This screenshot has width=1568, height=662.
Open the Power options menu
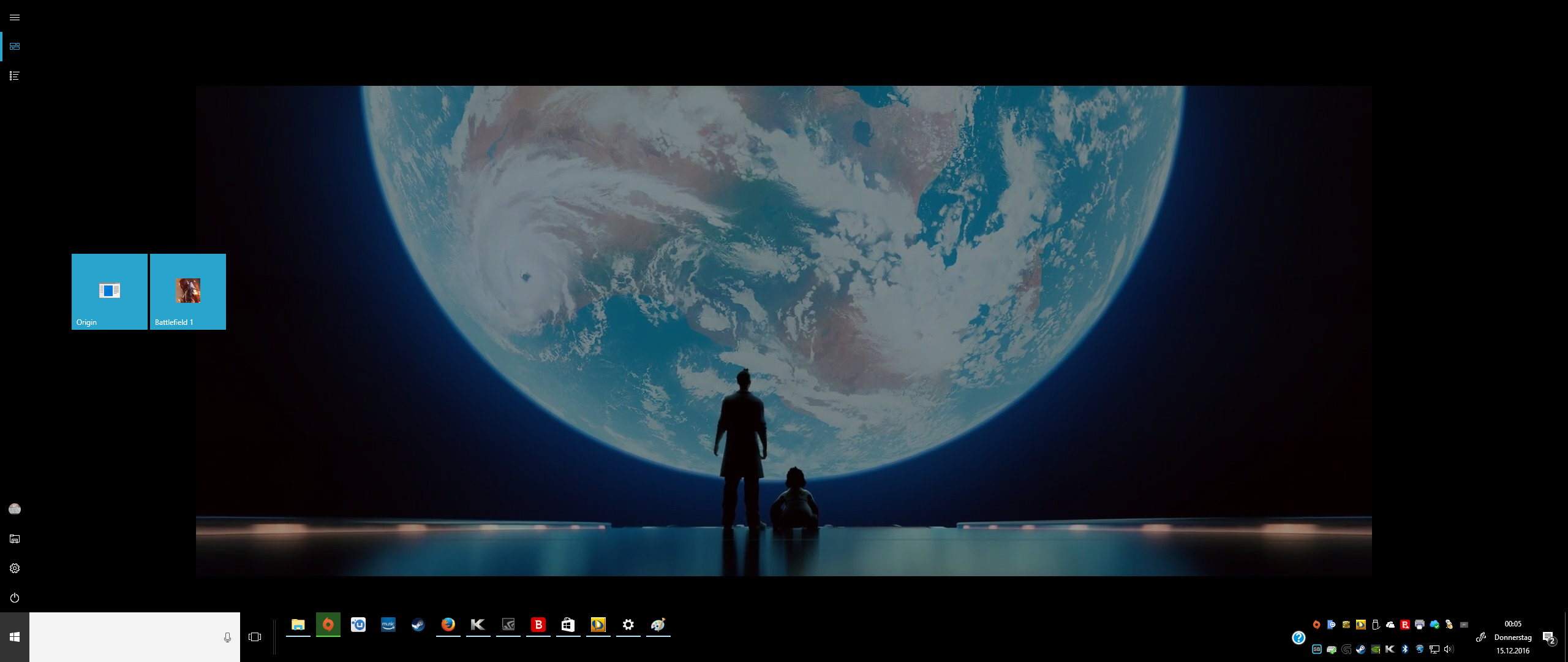coord(15,598)
